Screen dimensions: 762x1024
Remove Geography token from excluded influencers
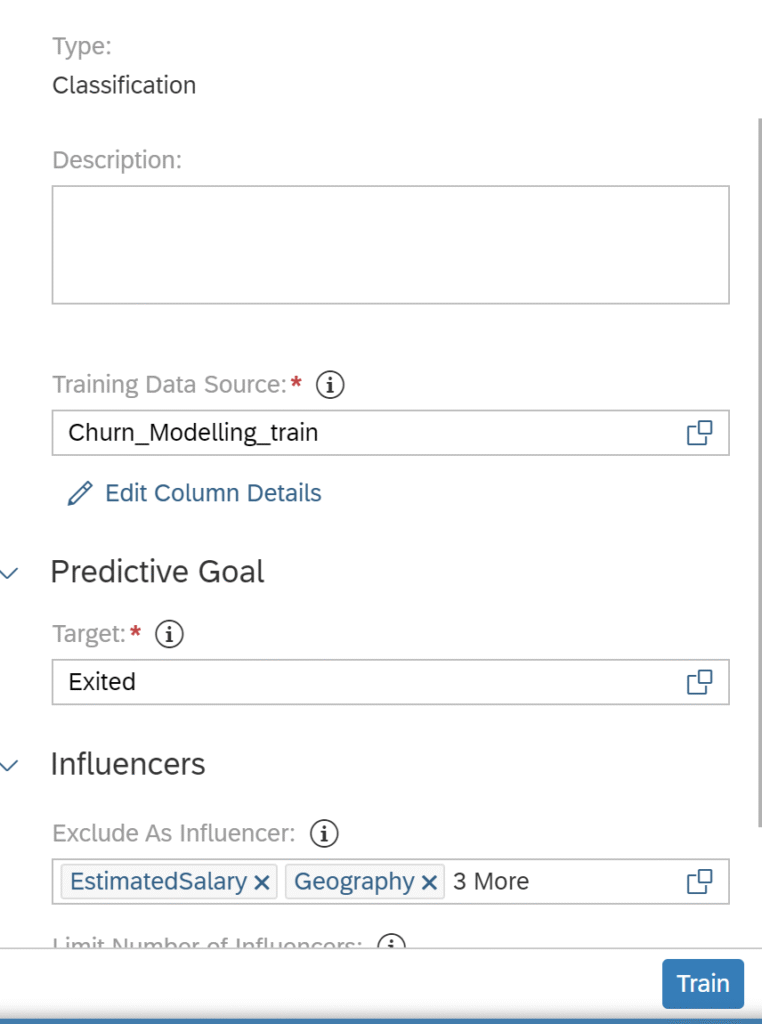click(429, 882)
